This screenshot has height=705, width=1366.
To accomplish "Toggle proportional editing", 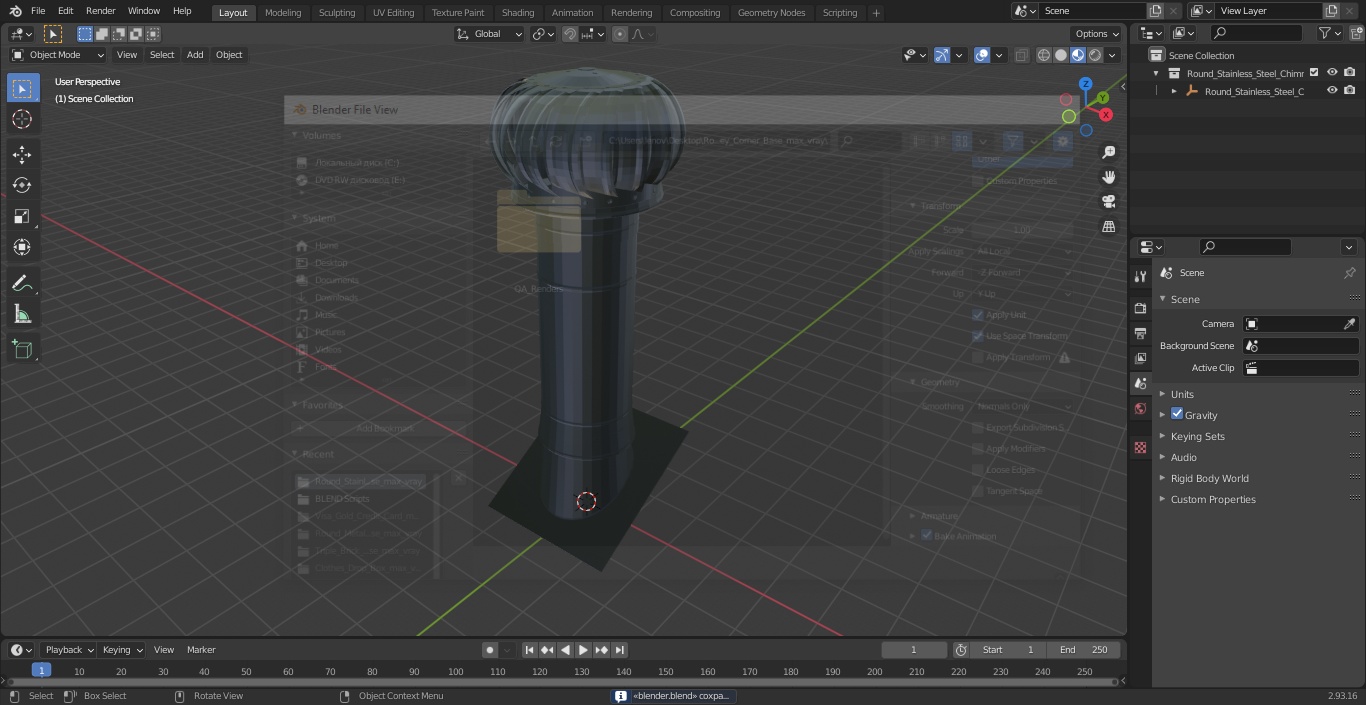I will pyautogui.click(x=620, y=34).
